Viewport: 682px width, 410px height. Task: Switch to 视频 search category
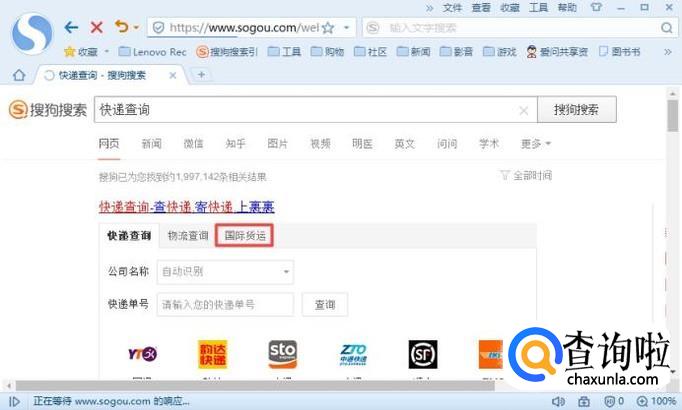320,143
